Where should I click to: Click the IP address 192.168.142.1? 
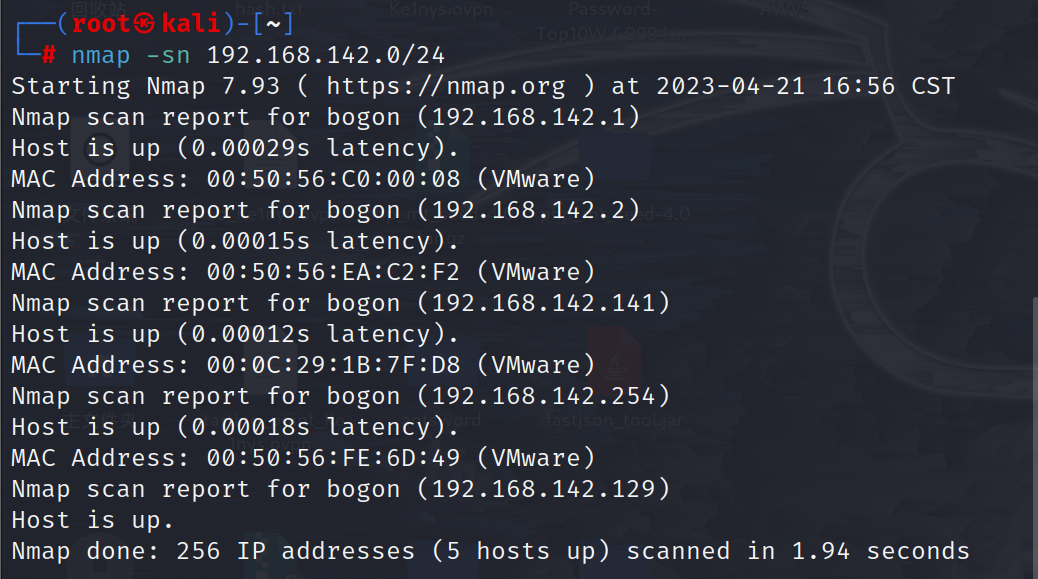point(529,117)
